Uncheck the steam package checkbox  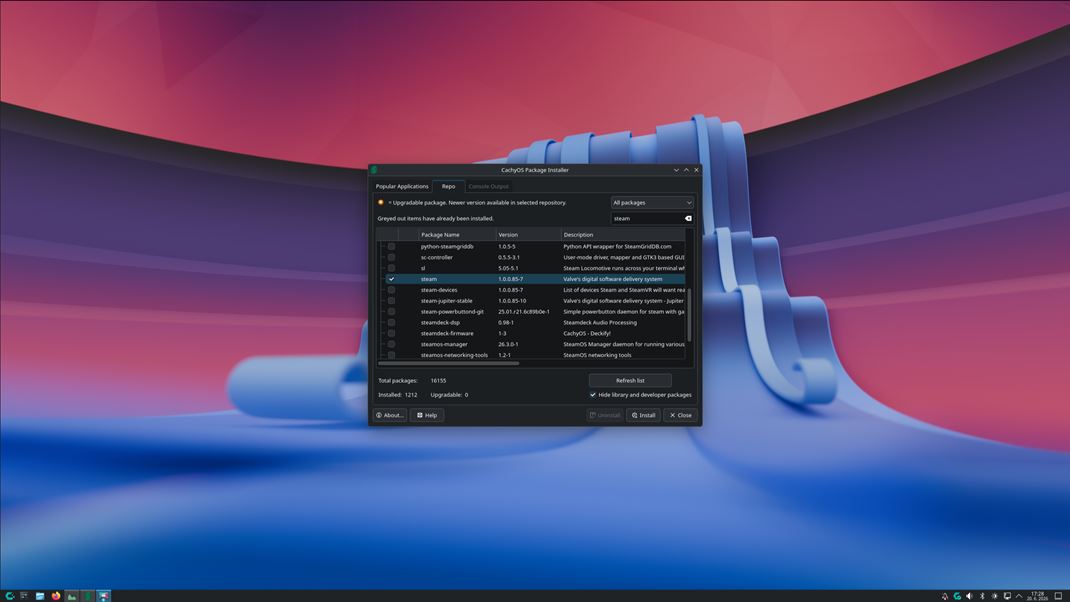[392, 279]
